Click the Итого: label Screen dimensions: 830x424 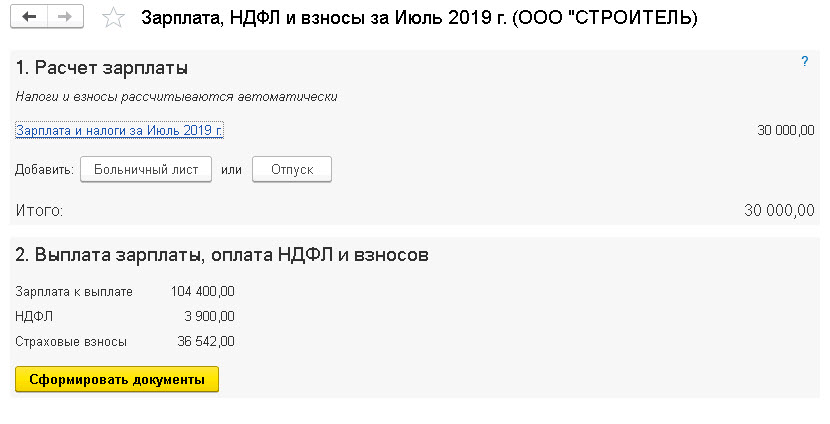tap(39, 211)
